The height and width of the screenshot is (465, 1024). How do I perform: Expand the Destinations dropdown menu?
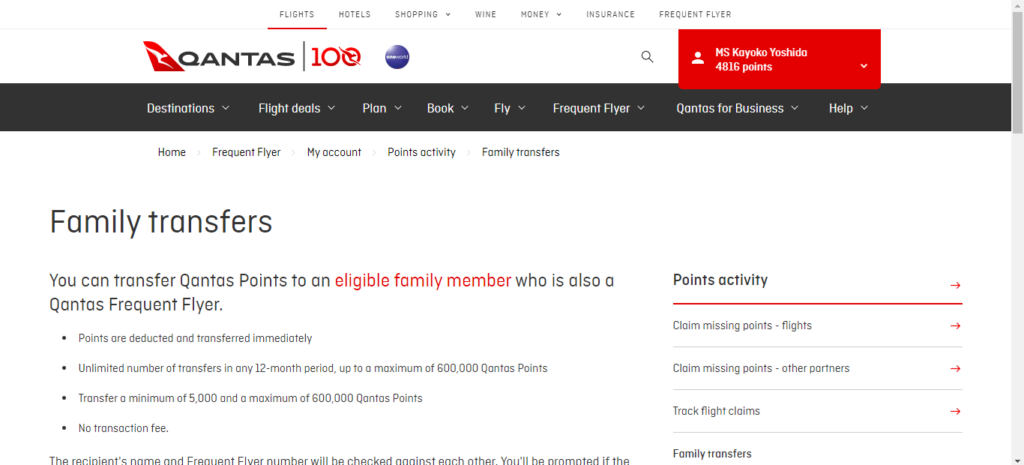click(x=188, y=108)
